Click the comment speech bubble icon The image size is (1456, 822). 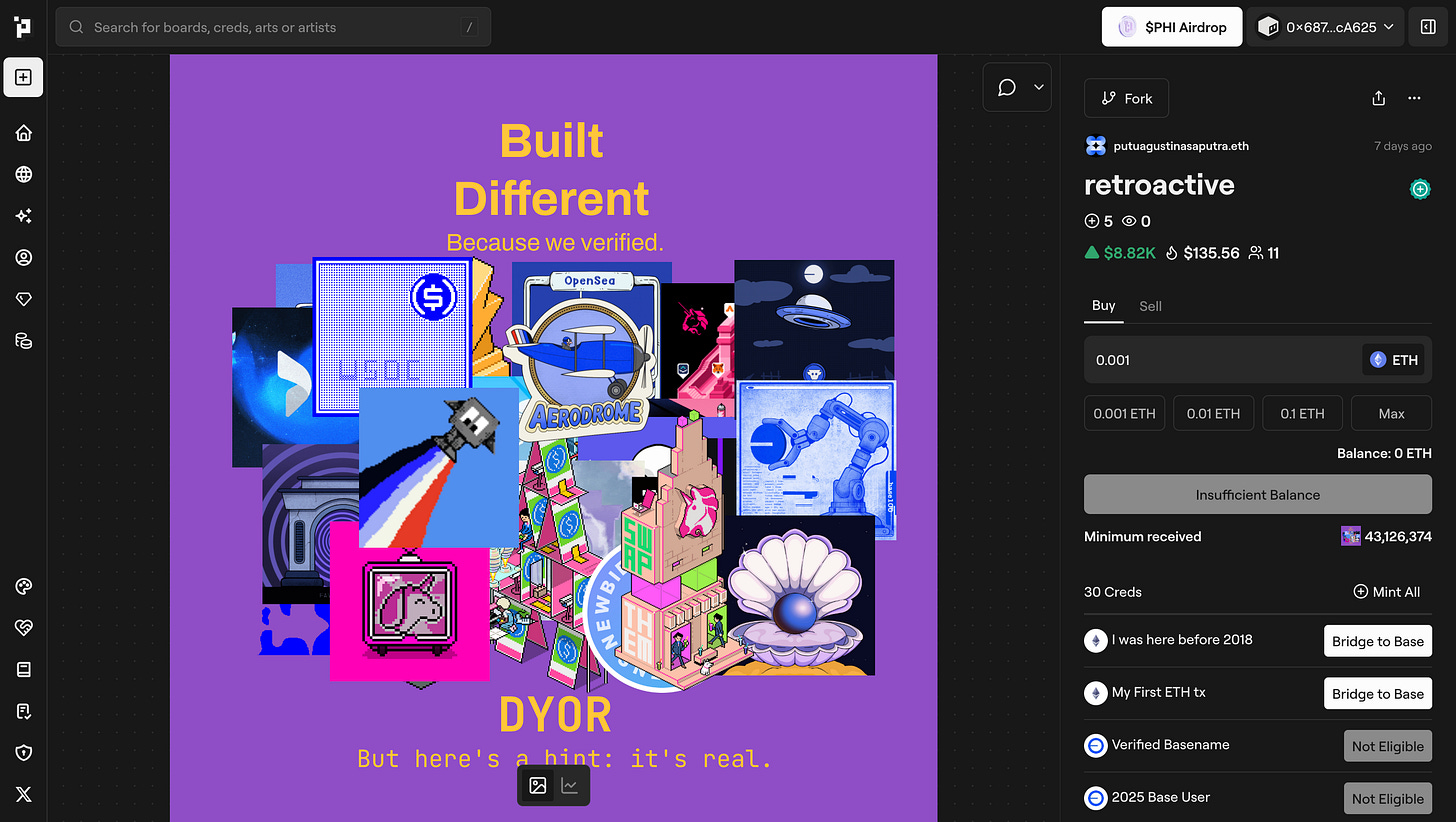click(1007, 87)
